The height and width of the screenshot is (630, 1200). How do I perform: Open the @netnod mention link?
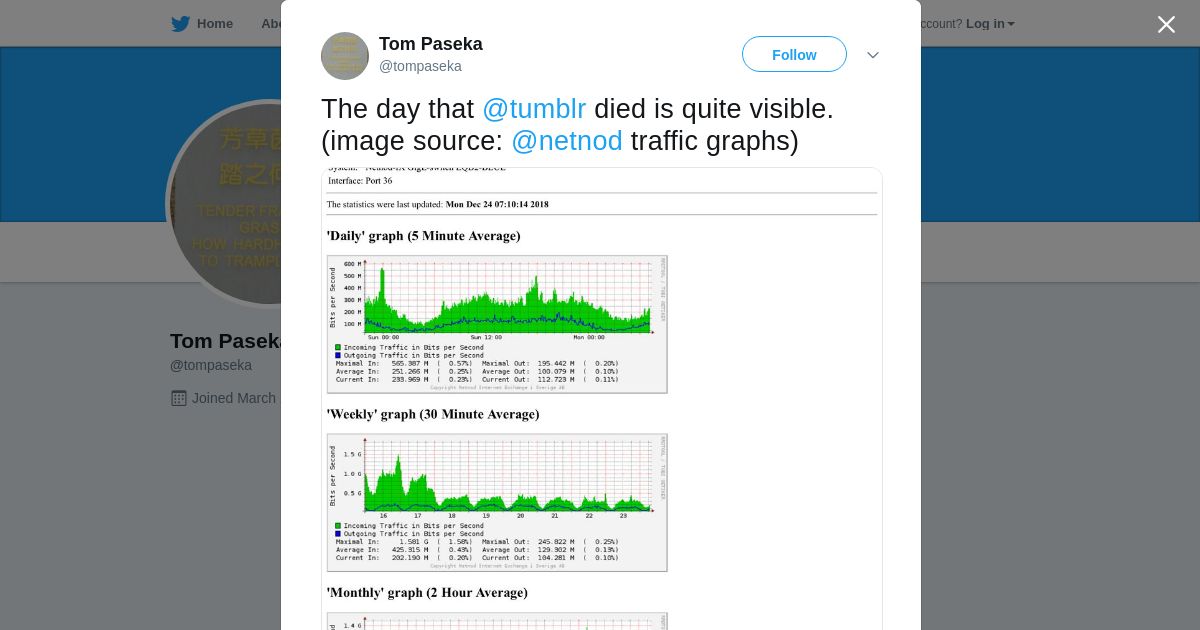pos(567,141)
